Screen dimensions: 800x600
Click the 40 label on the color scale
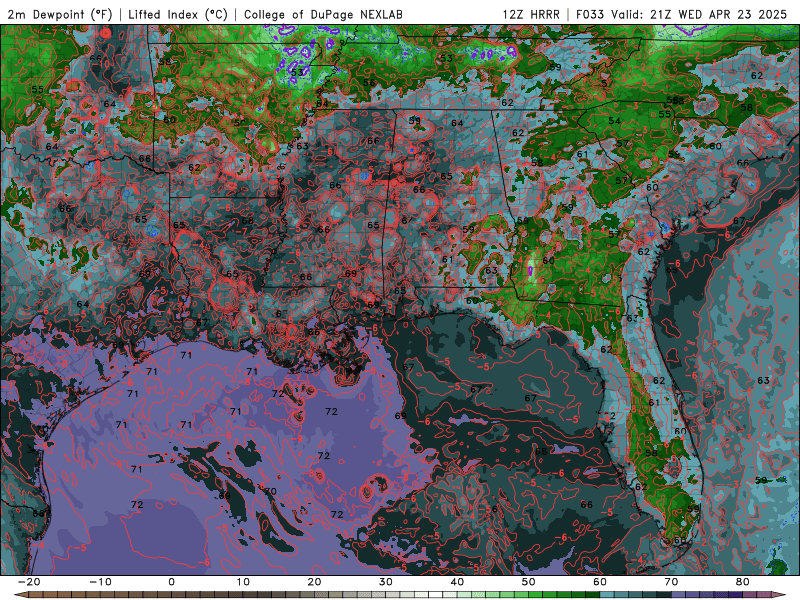(457, 582)
